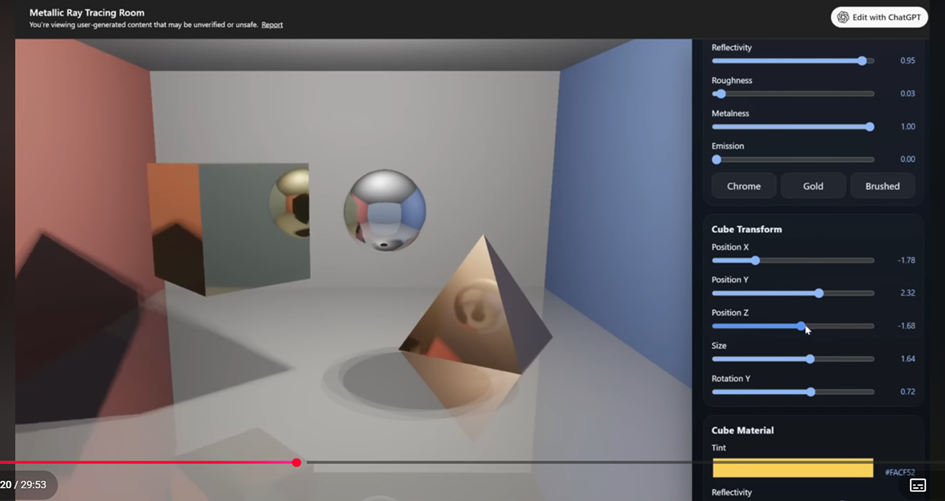Click the Emission slider handle
Viewport: 945px width, 501px height.
point(716,159)
